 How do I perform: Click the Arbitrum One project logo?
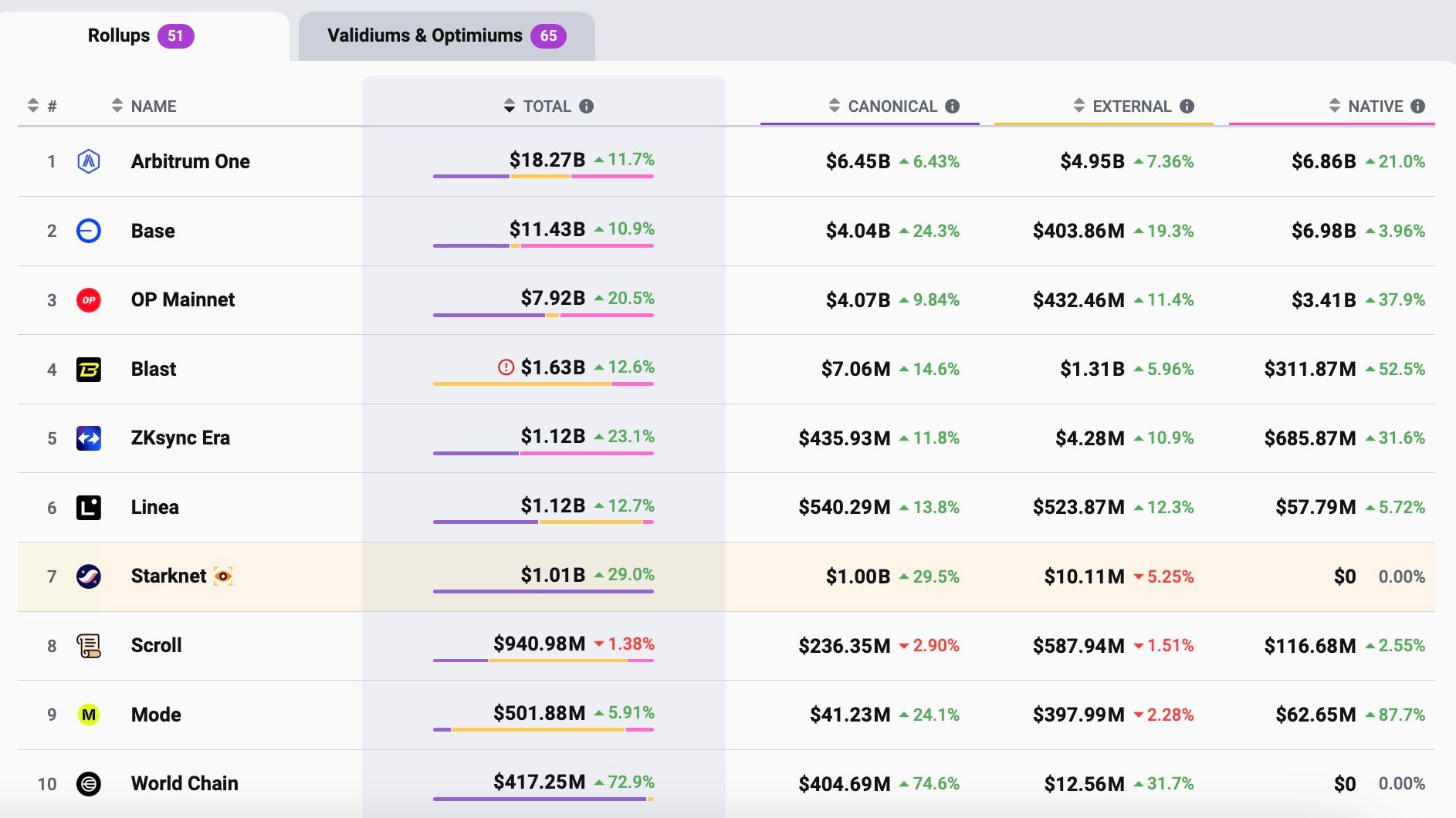click(x=89, y=161)
